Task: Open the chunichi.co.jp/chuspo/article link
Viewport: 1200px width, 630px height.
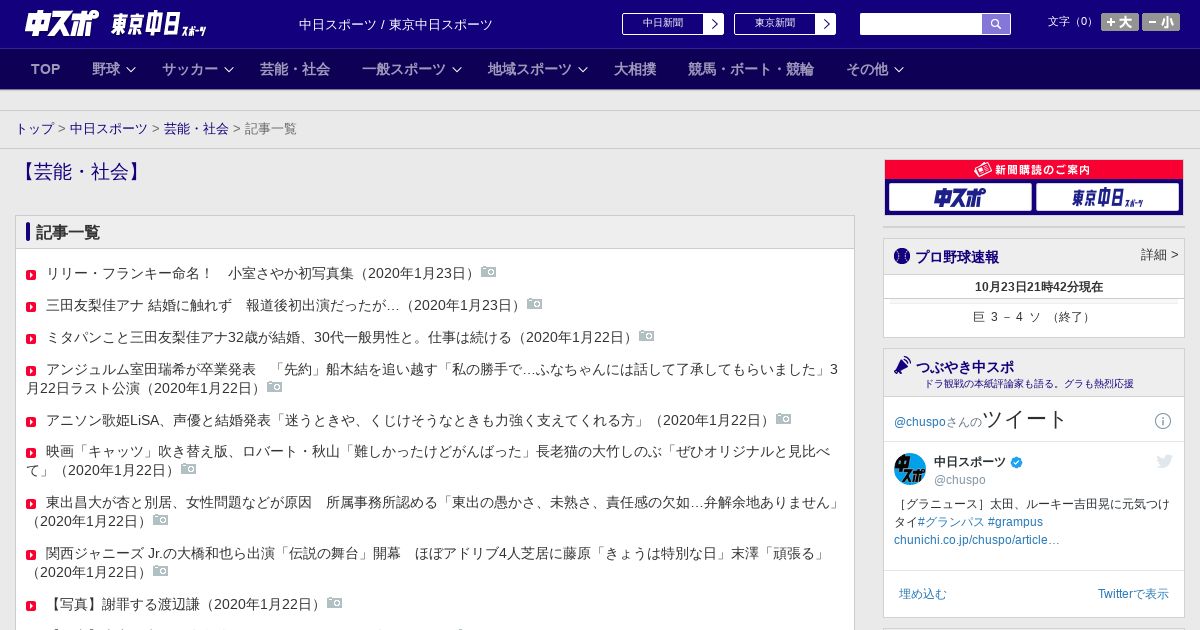Action: (977, 540)
